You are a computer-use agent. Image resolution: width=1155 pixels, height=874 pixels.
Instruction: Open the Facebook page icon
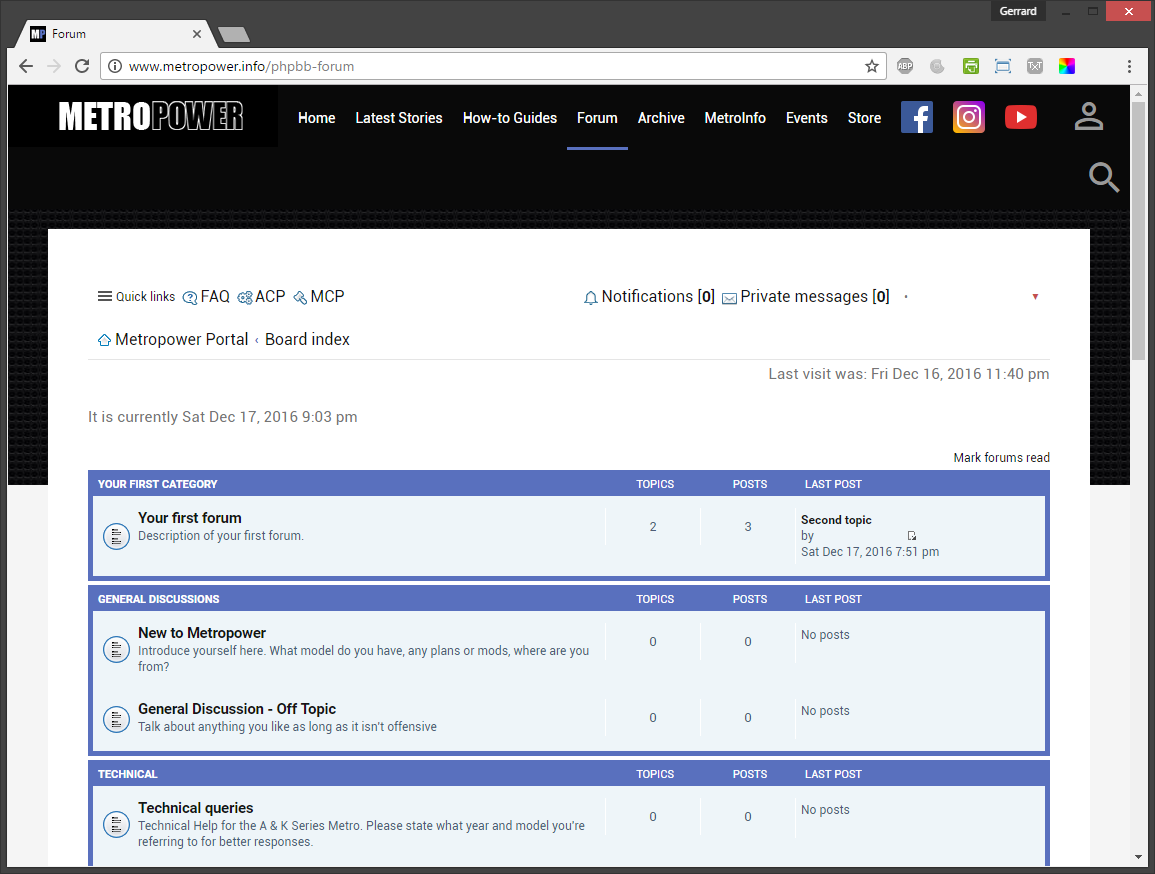coord(916,117)
